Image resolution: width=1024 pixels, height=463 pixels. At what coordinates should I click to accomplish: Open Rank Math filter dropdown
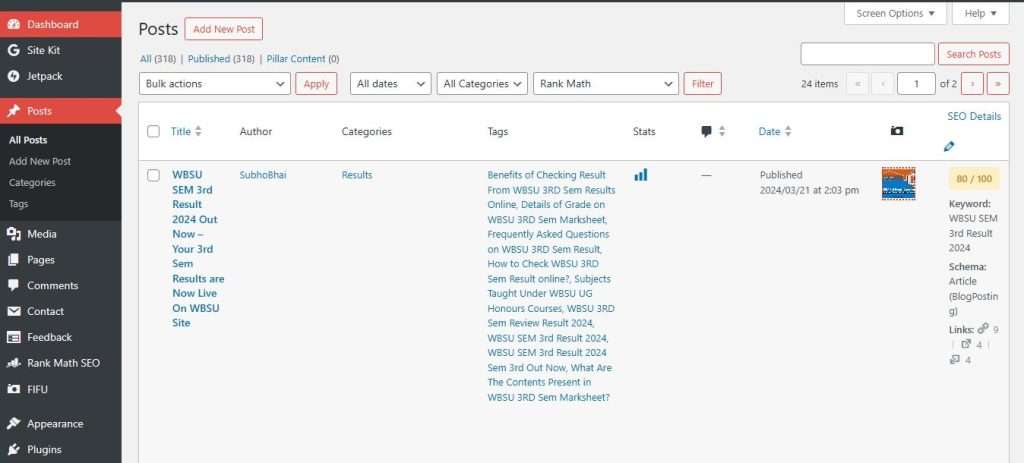pos(606,84)
